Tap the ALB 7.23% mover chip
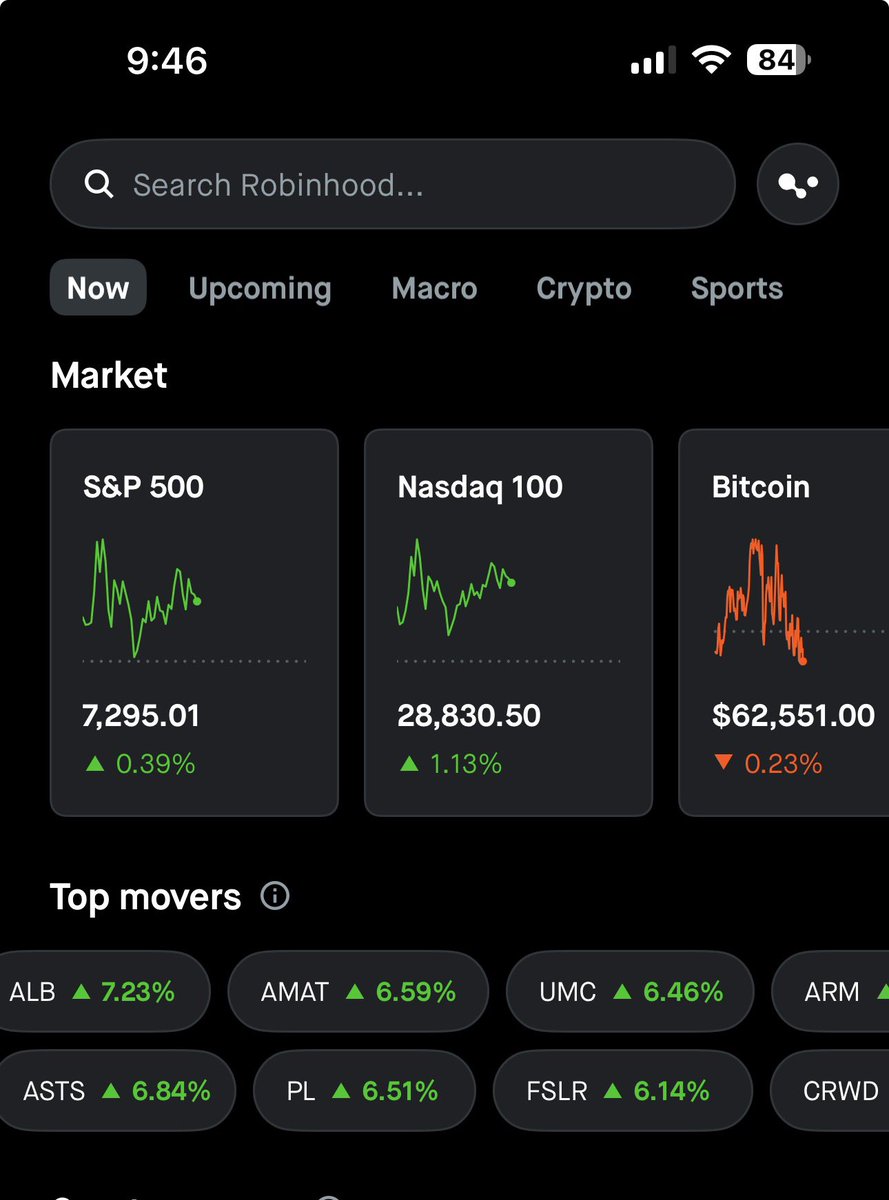 tap(100, 992)
